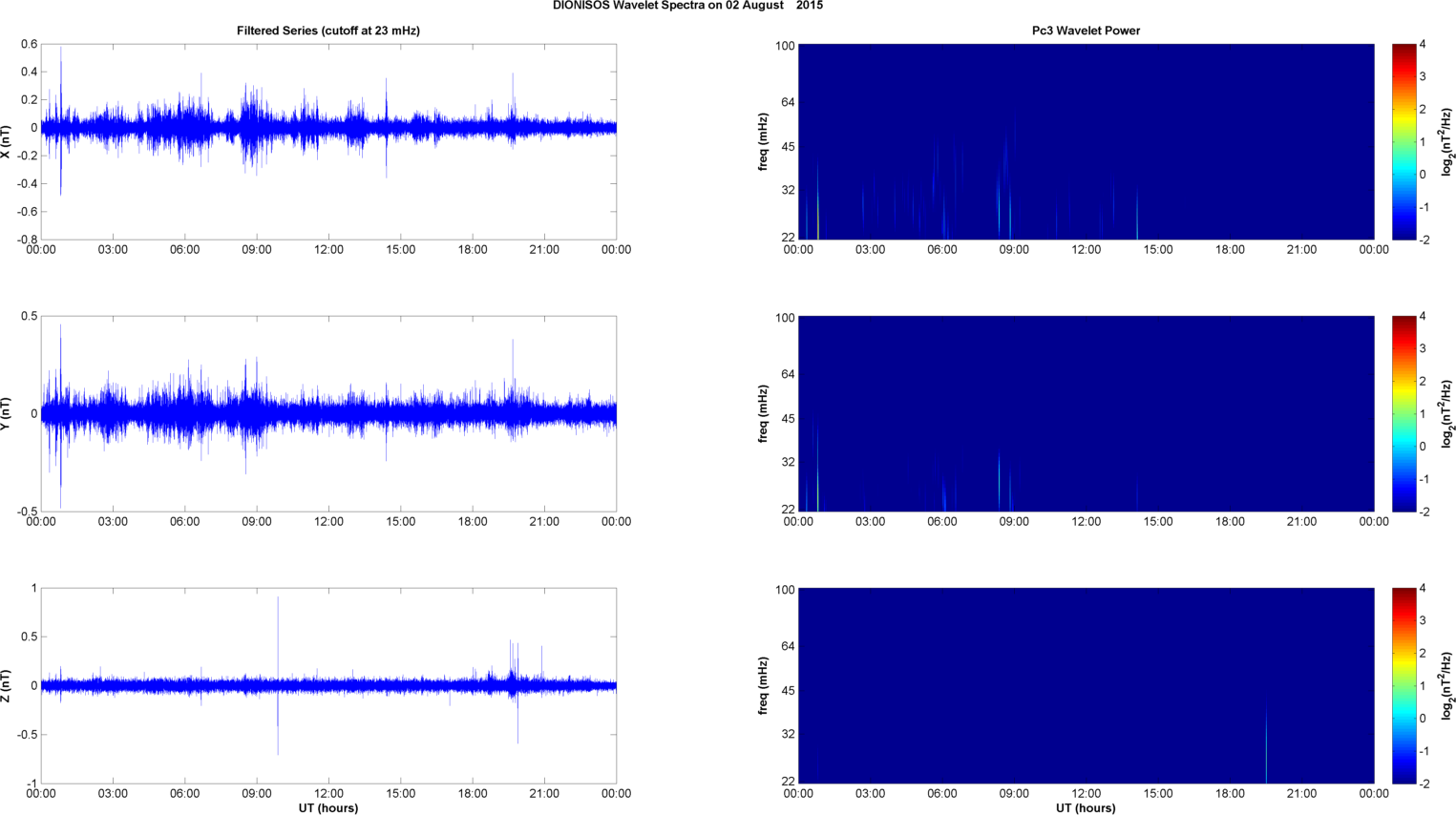Viewport: 1456px width, 815px height.
Task: Click the colorbar beside the X spectrogram
Action: click(1403, 142)
